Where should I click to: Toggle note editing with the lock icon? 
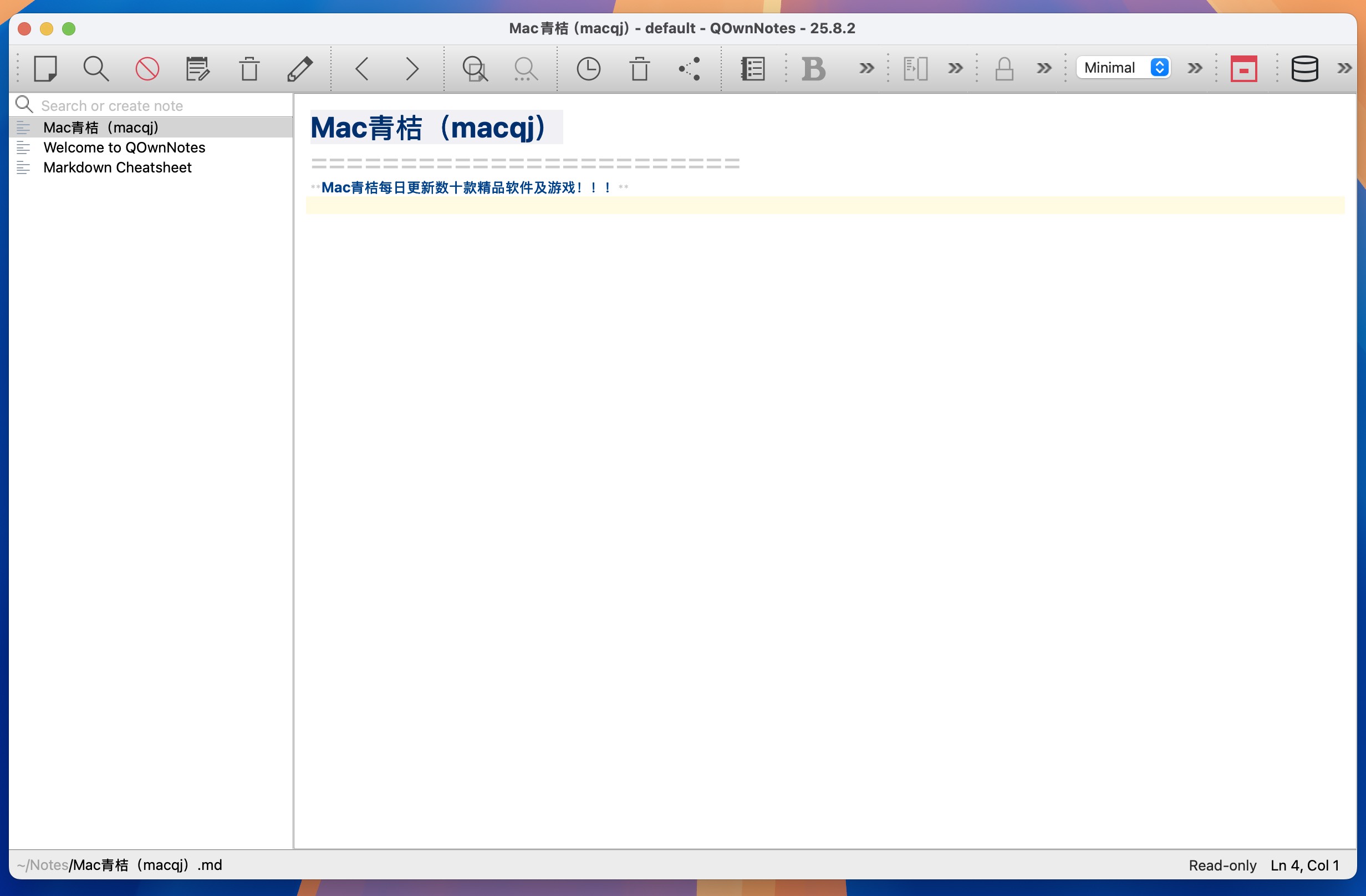tap(1005, 68)
